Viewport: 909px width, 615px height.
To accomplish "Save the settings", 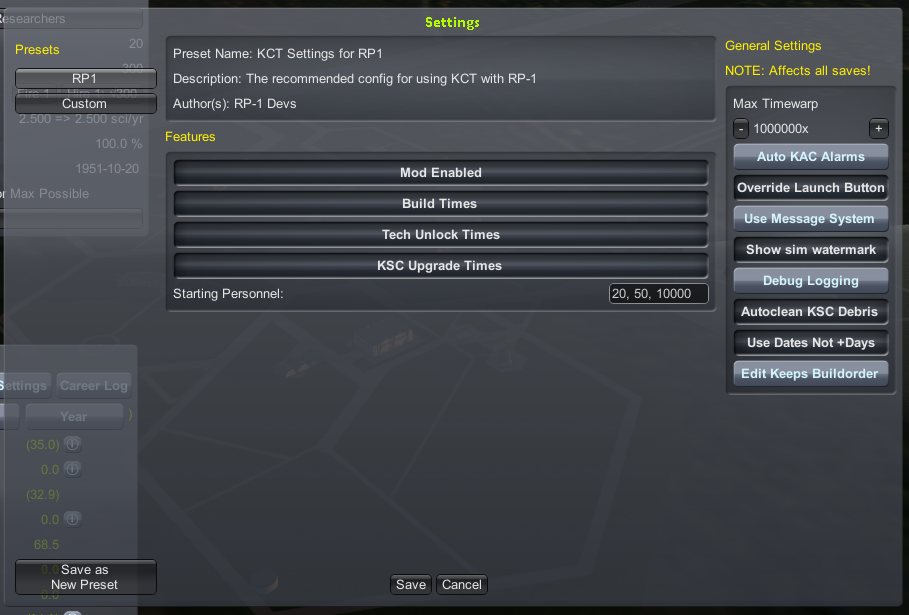I will click(x=411, y=584).
